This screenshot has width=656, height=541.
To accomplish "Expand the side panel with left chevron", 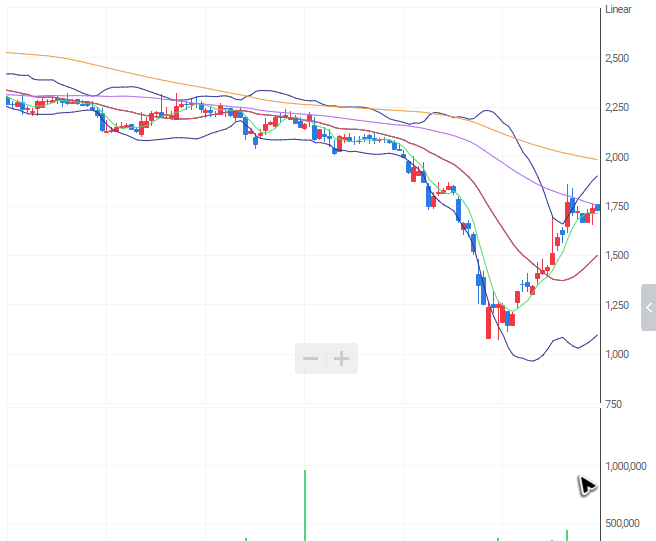I will (x=648, y=308).
